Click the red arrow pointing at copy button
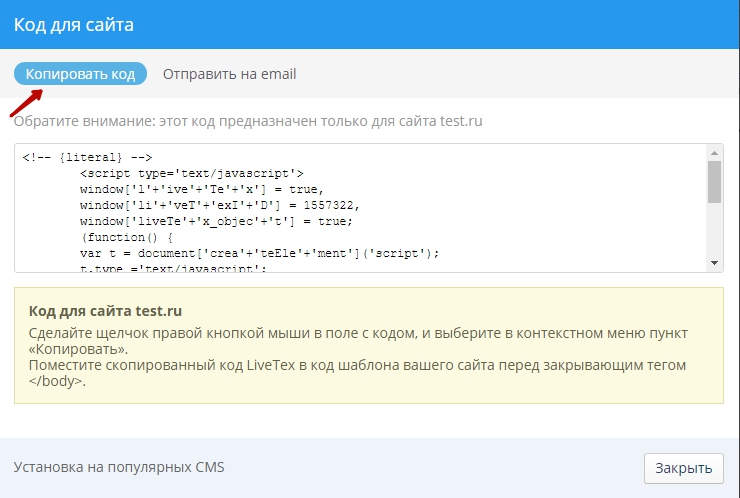The height and width of the screenshot is (498, 740). [27, 101]
